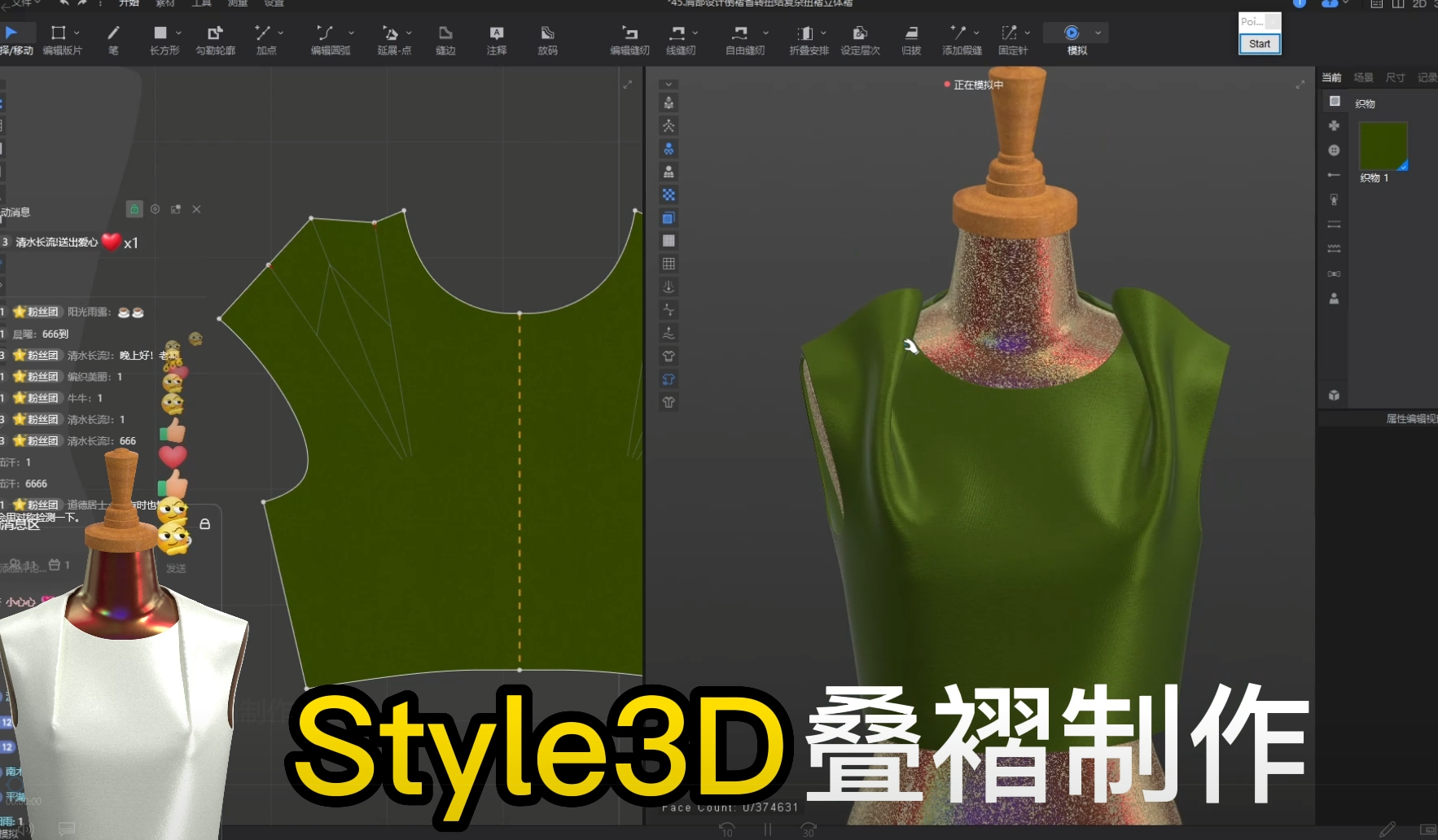Image resolution: width=1438 pixels, height=840 pixels.
Task: Open dropdown next to 编辑版片 tool
Action: pyautogui.click(x=77, y=33)
